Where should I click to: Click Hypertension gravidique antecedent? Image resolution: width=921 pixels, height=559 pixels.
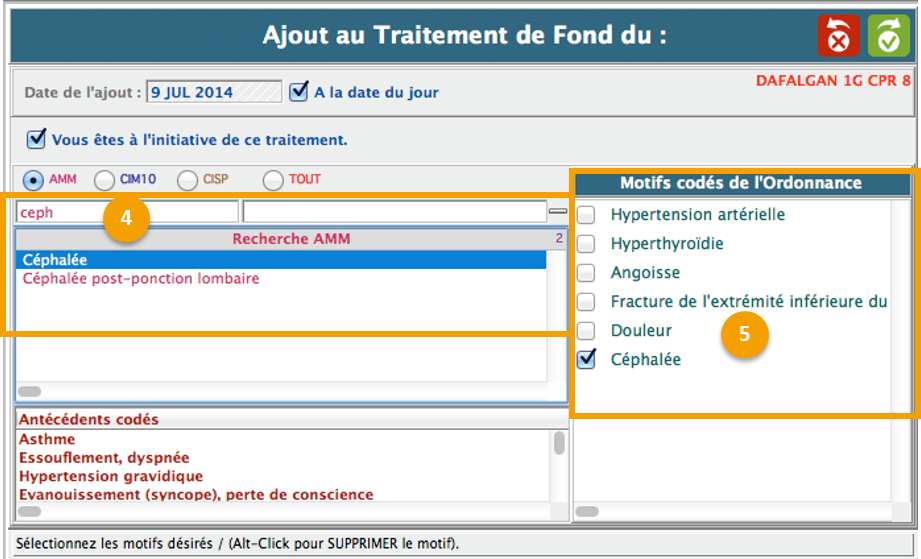coord(110,476)
